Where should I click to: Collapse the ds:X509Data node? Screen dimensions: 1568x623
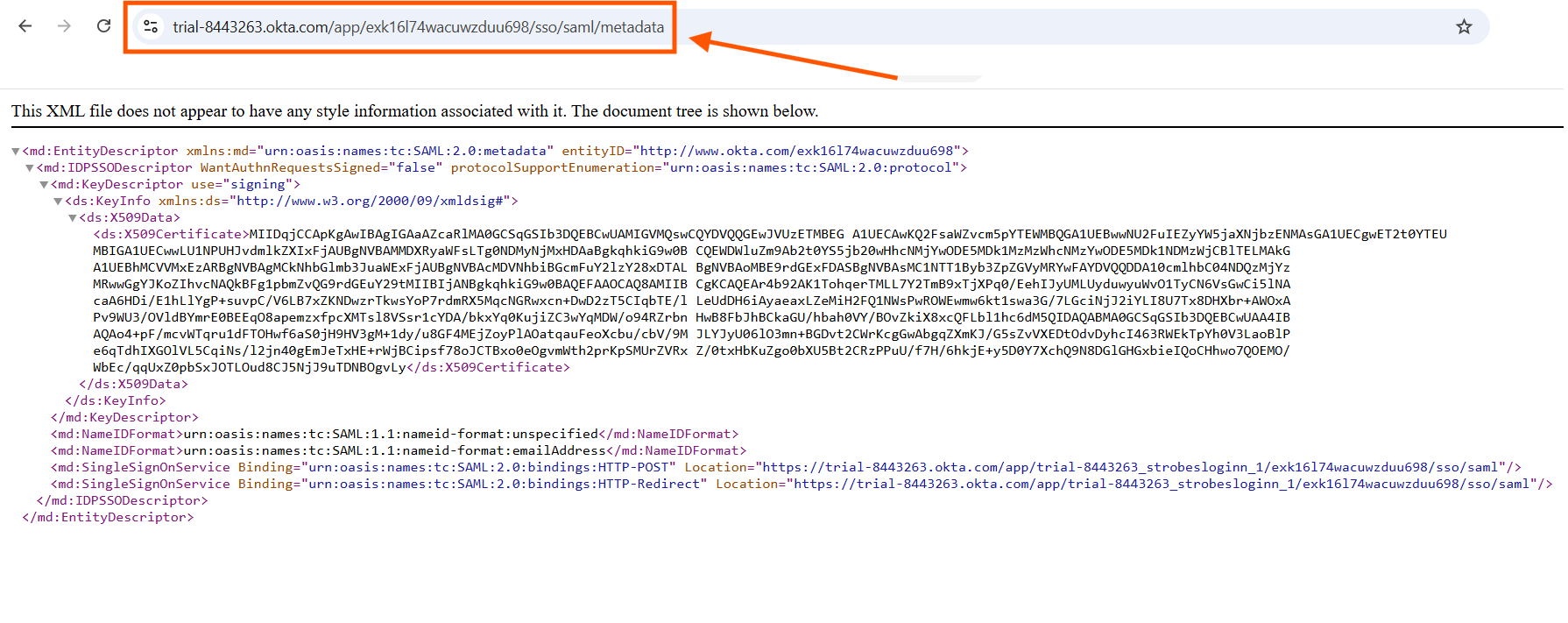click(x=72, y=218)
